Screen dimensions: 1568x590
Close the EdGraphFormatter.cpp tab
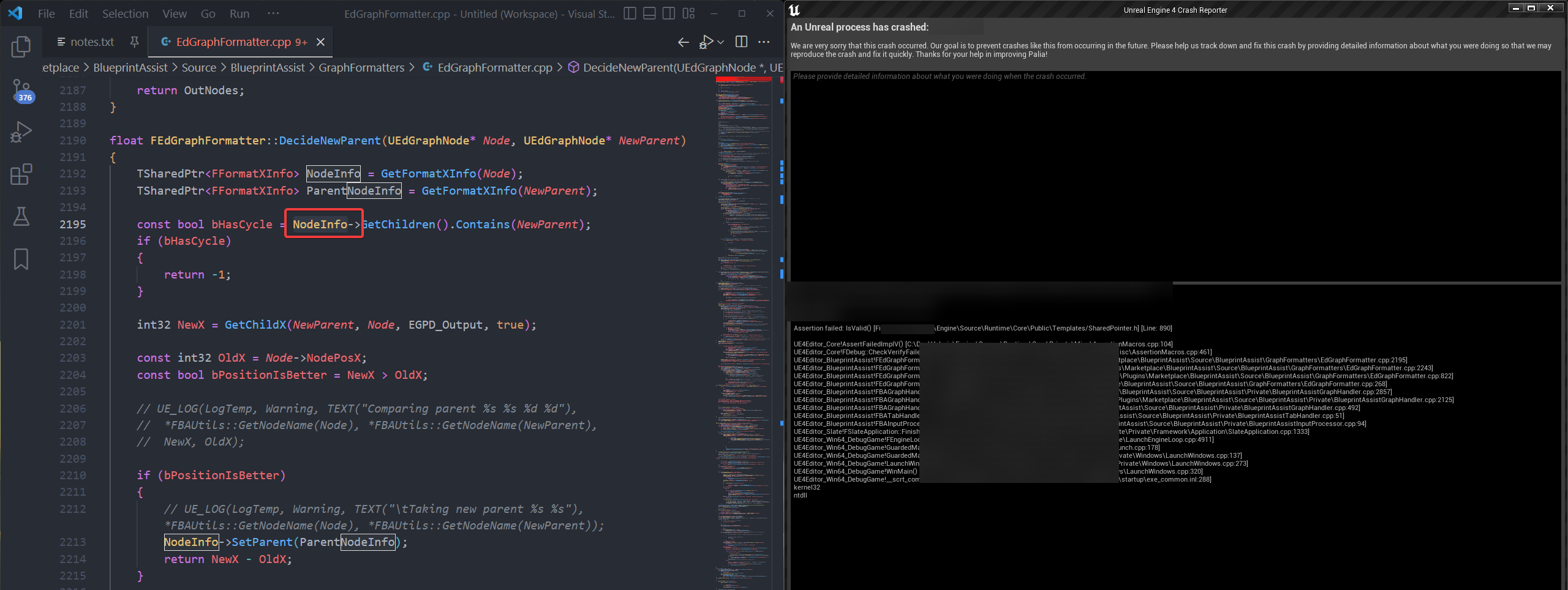pyautogui.click(x=320, y=42)
